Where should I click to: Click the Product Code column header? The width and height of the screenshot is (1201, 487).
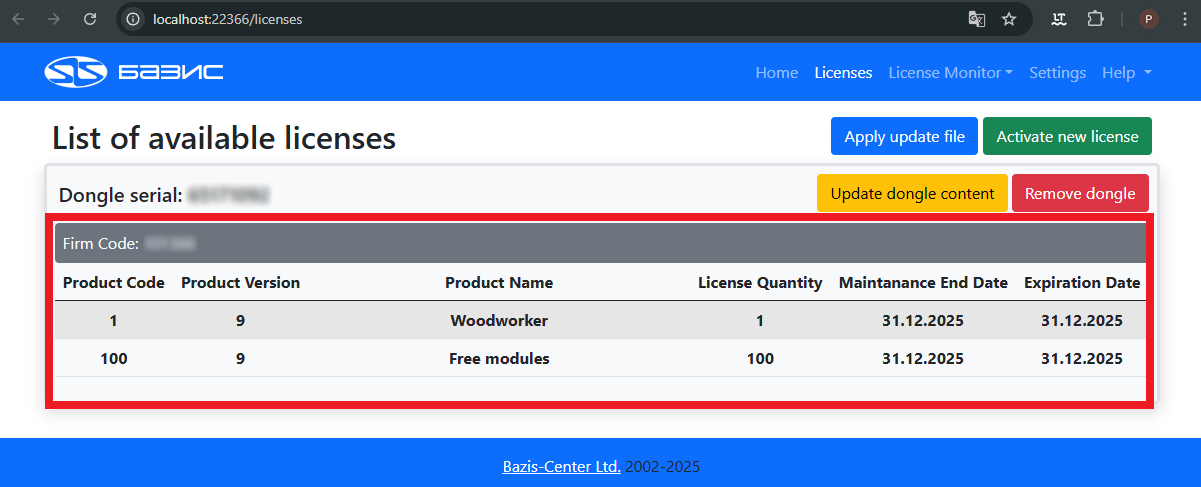(114, 283)
